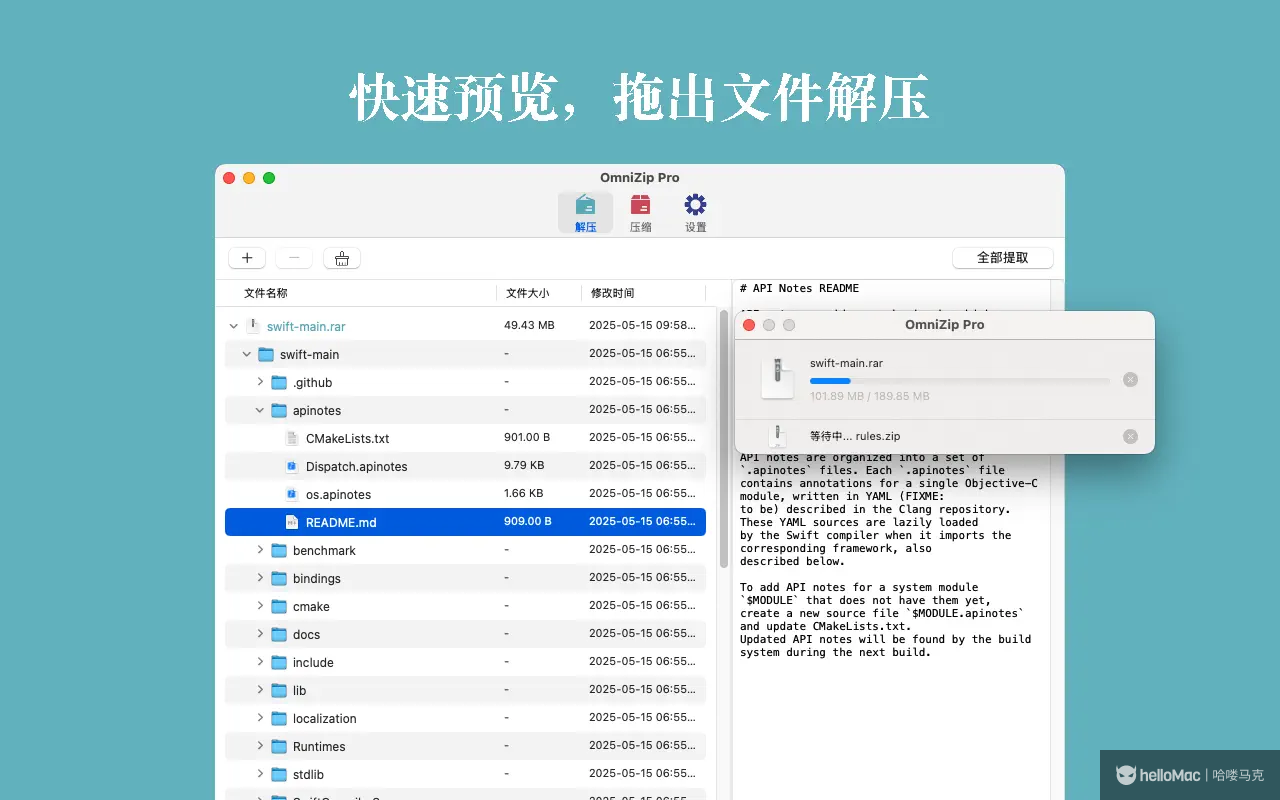Click the cmake folder icon
Viewport: 1280px width, 800px height.
279,606
